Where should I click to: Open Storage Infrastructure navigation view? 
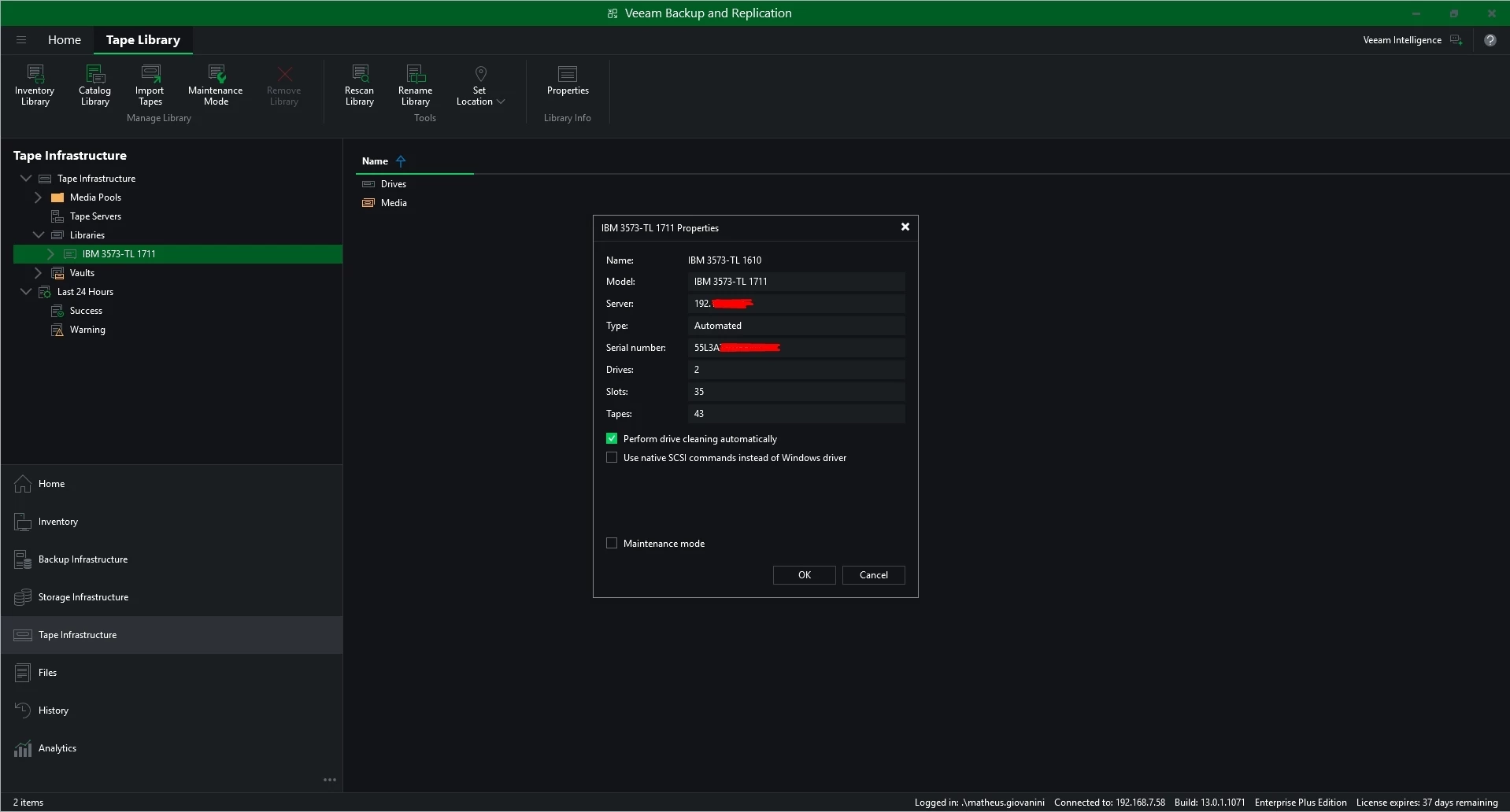tap(172, 597)
